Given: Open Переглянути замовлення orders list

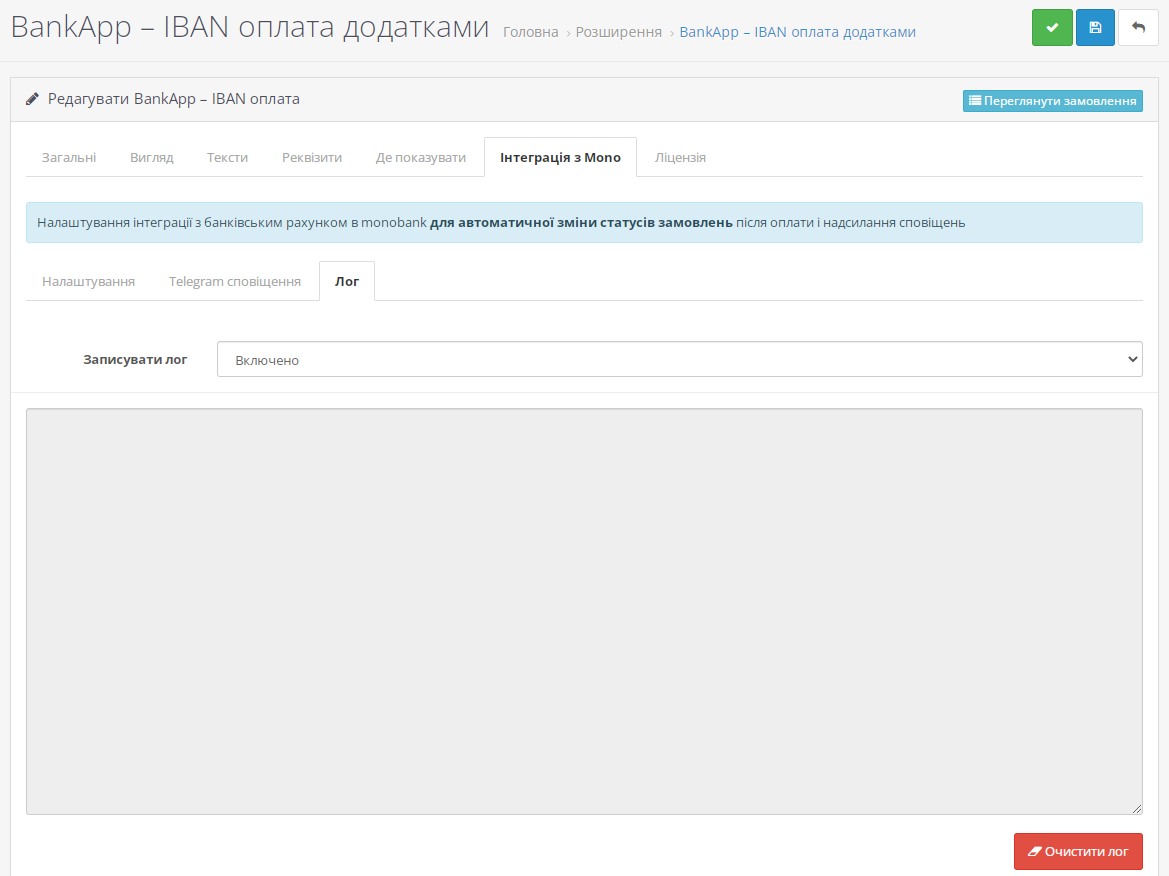Looking at the screenshot, I should coord(1052,101).
